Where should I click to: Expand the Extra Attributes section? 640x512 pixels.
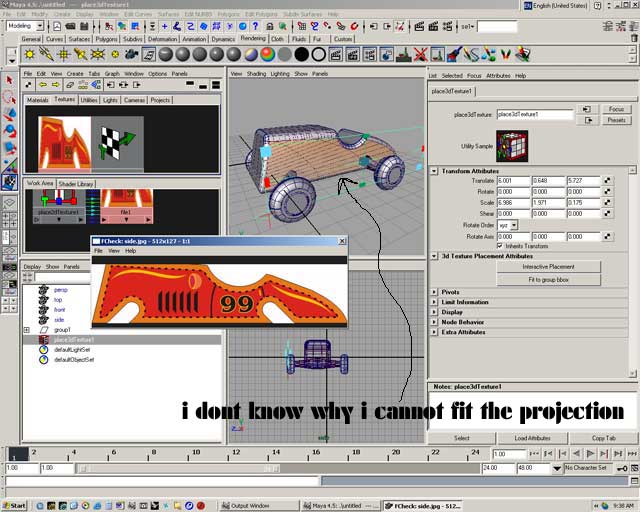(x=434, y=332)
